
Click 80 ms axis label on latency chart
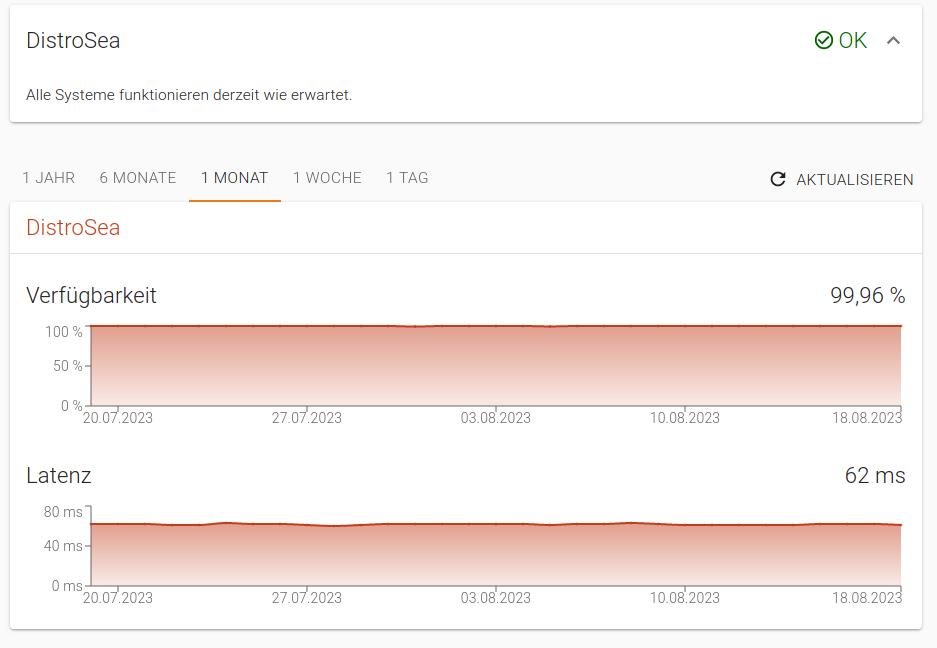[63, 512]
